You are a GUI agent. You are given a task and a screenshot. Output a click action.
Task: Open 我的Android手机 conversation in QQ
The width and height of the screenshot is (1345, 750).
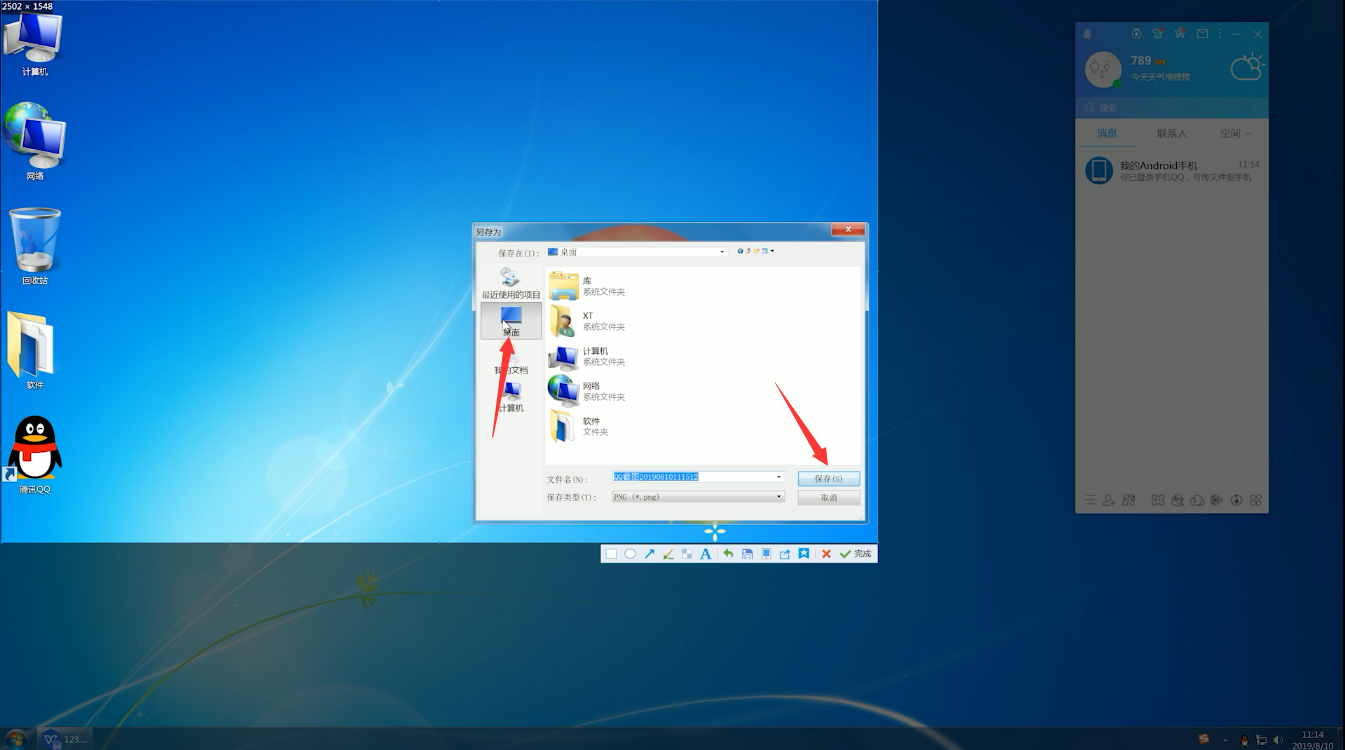(x=1171, y=171)
